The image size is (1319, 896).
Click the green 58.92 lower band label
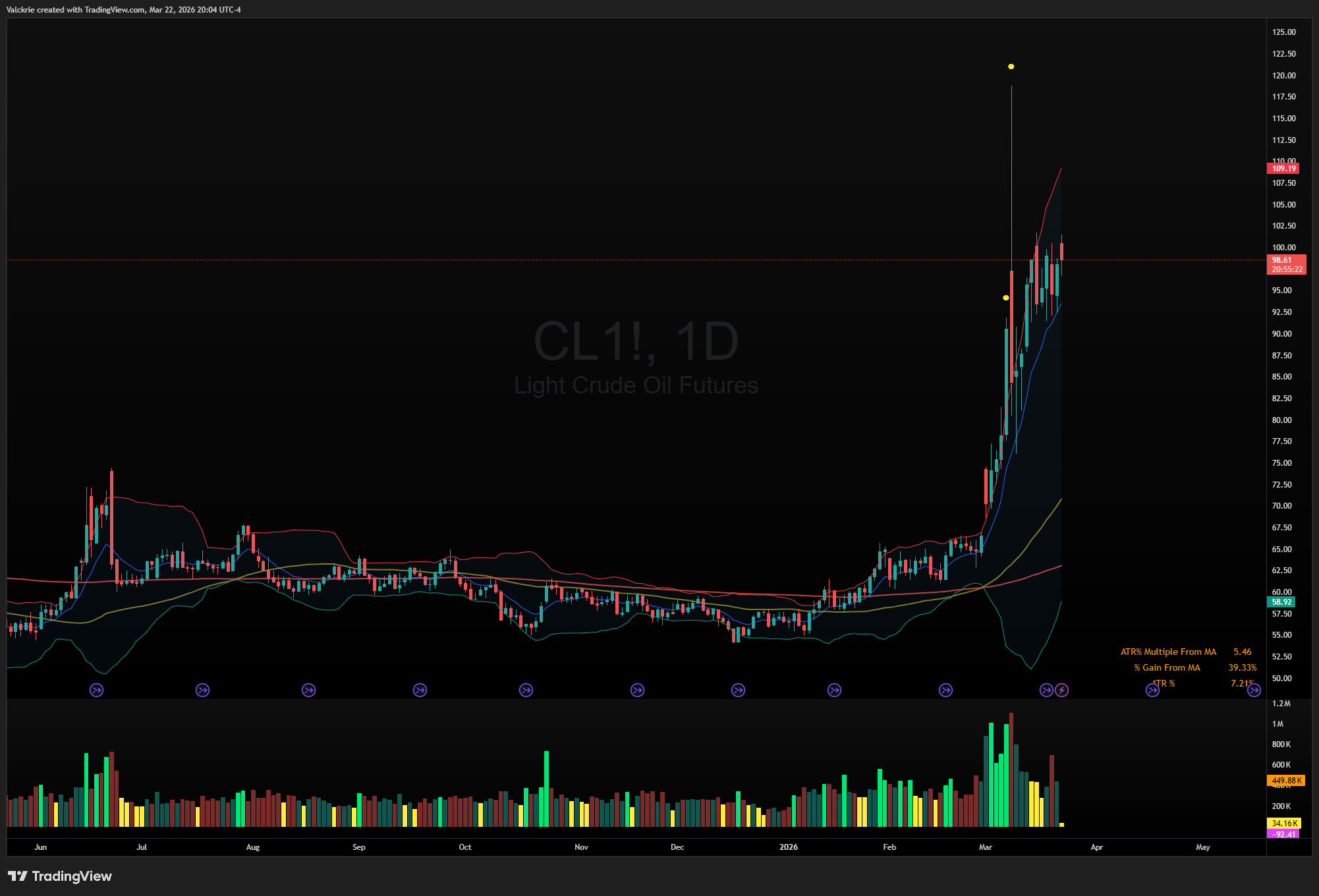[1281, 602]
